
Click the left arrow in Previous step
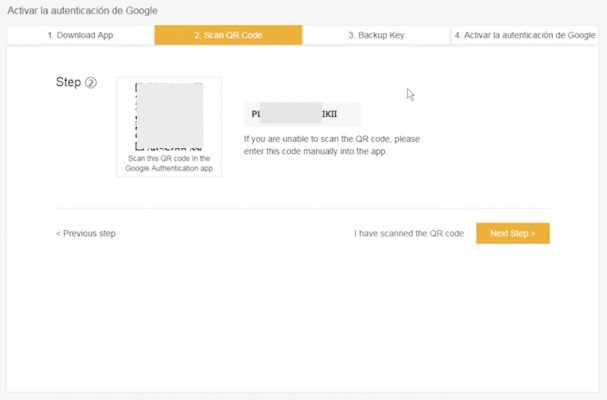coord(58,234)
